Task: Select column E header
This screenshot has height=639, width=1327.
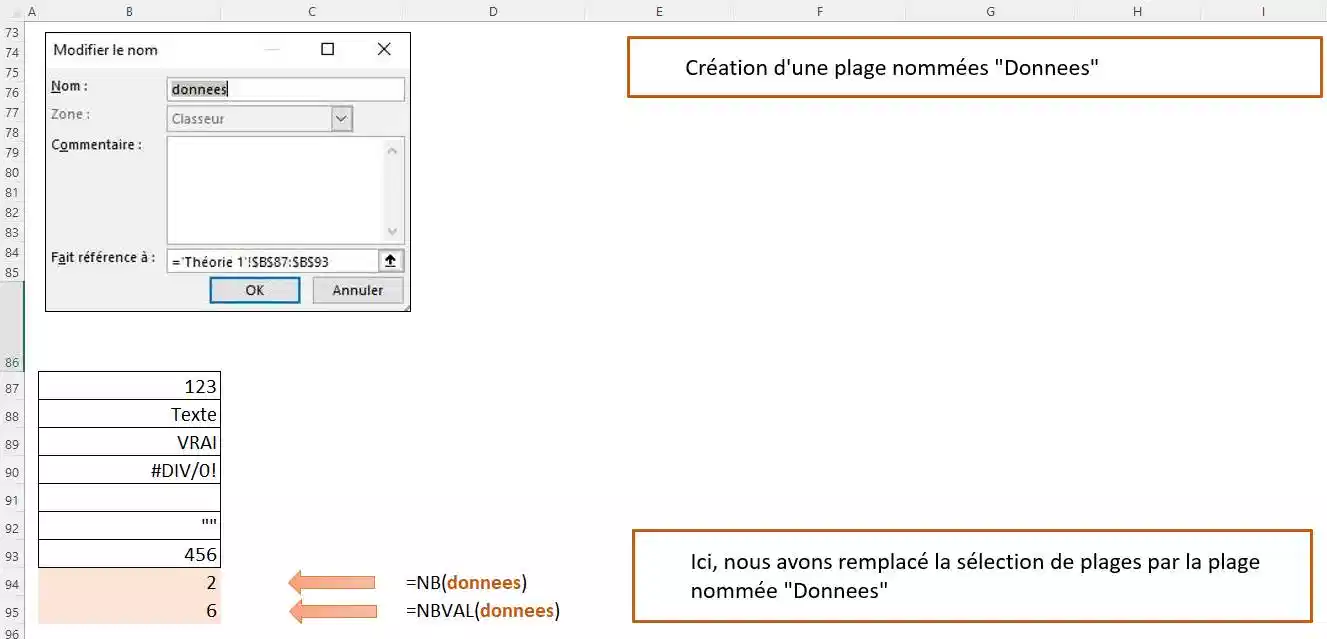Action: click(x=659, y=11)
